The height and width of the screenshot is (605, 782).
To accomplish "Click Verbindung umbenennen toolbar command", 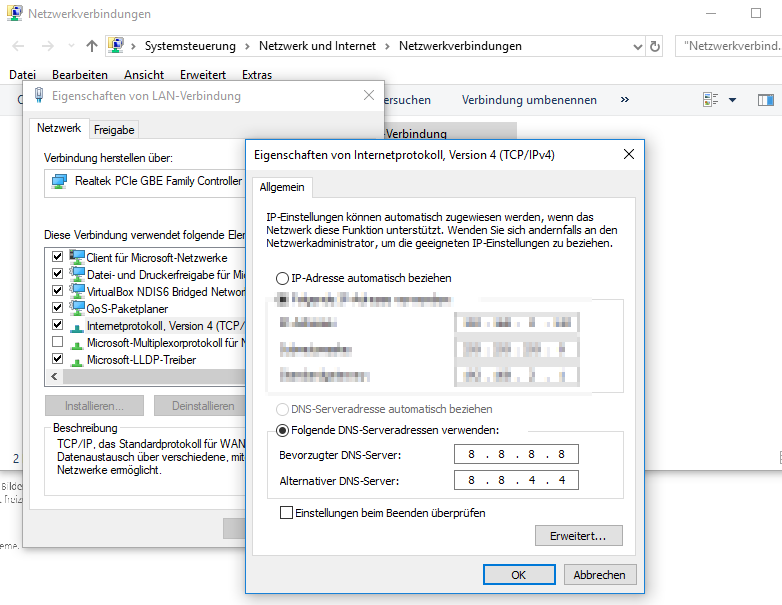I will click(529, 100).
